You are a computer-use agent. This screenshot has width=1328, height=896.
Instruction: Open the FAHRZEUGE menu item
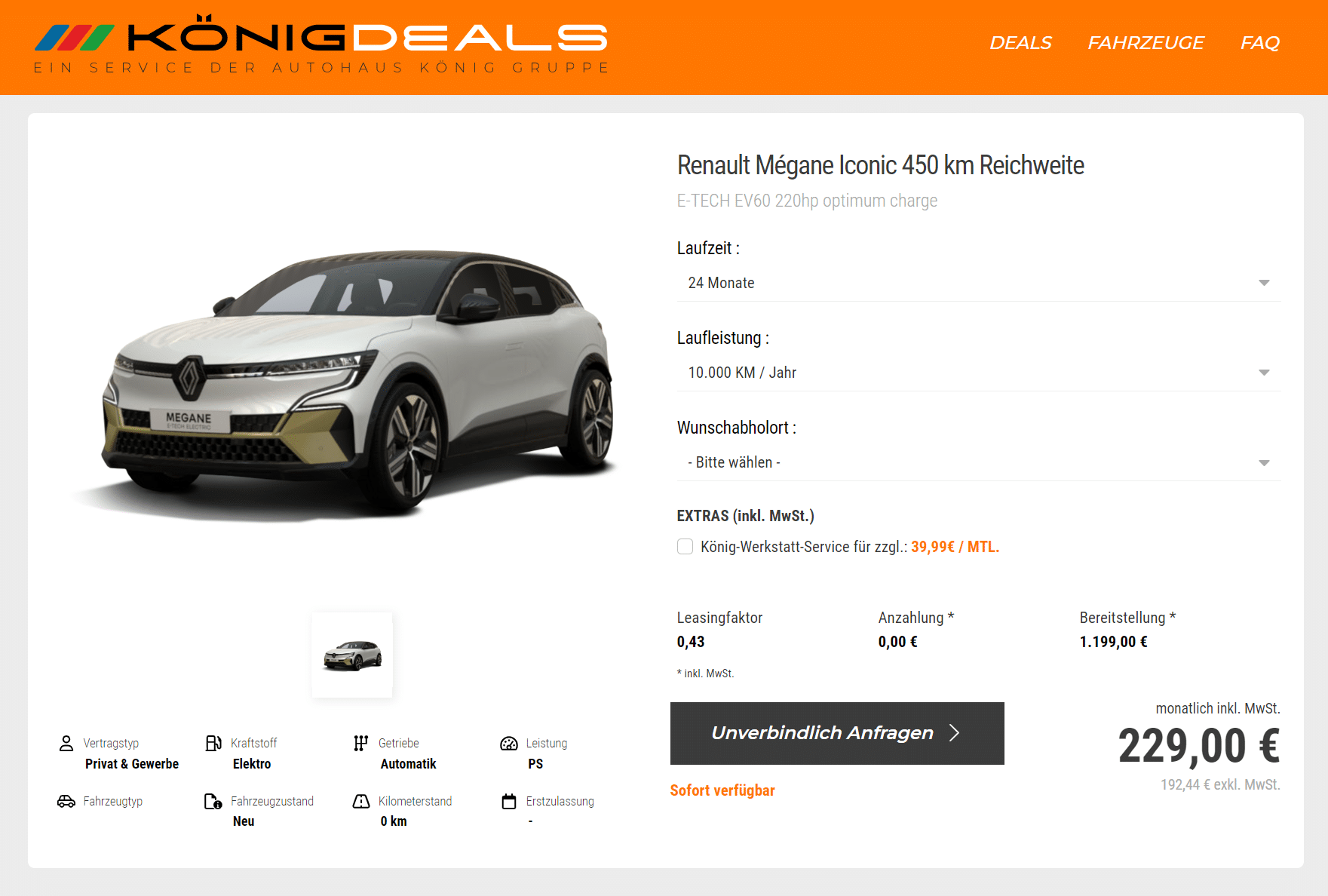1146,43
